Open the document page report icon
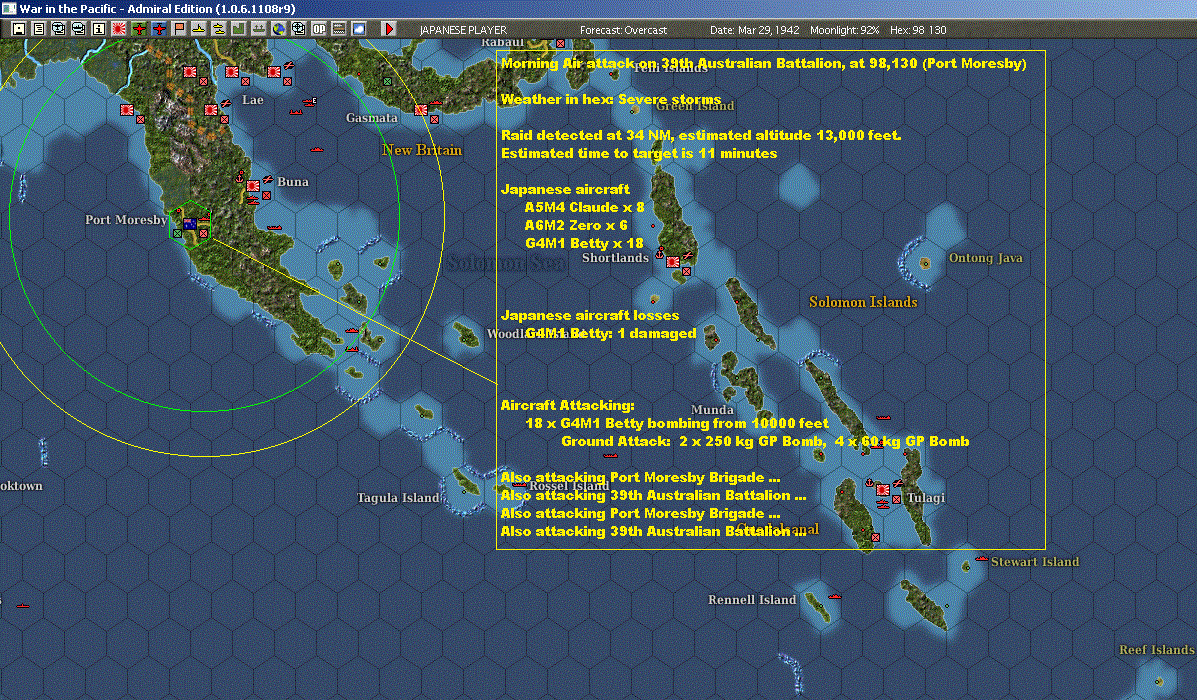The height and width of the screenshot is (700, 1197). click(39, 29)
